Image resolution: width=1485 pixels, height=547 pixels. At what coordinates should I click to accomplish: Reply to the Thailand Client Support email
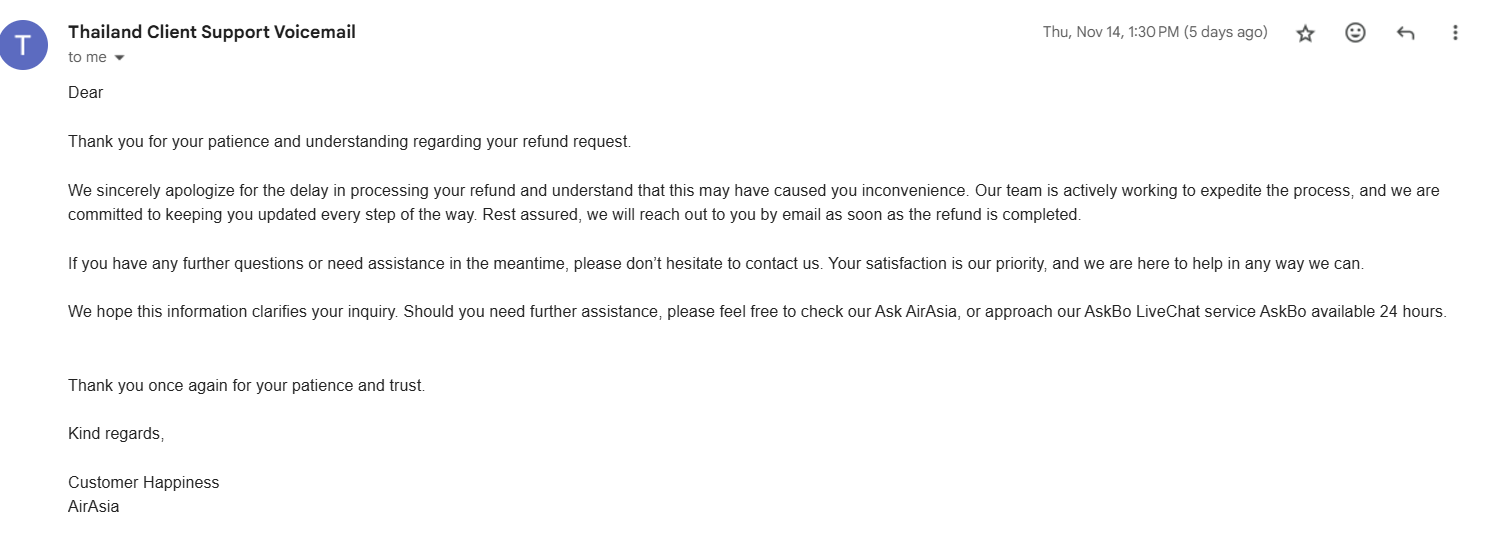[x=1405, y=33]
